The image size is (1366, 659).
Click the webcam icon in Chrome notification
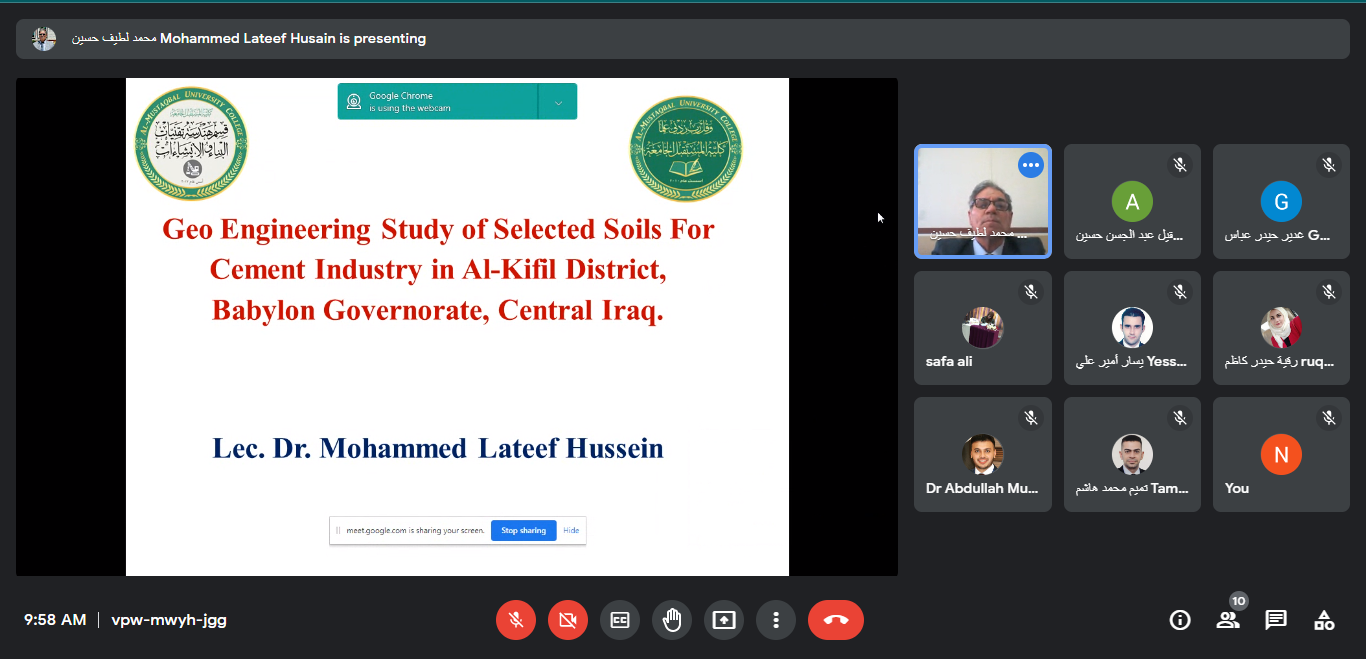[x=354, y=102]
